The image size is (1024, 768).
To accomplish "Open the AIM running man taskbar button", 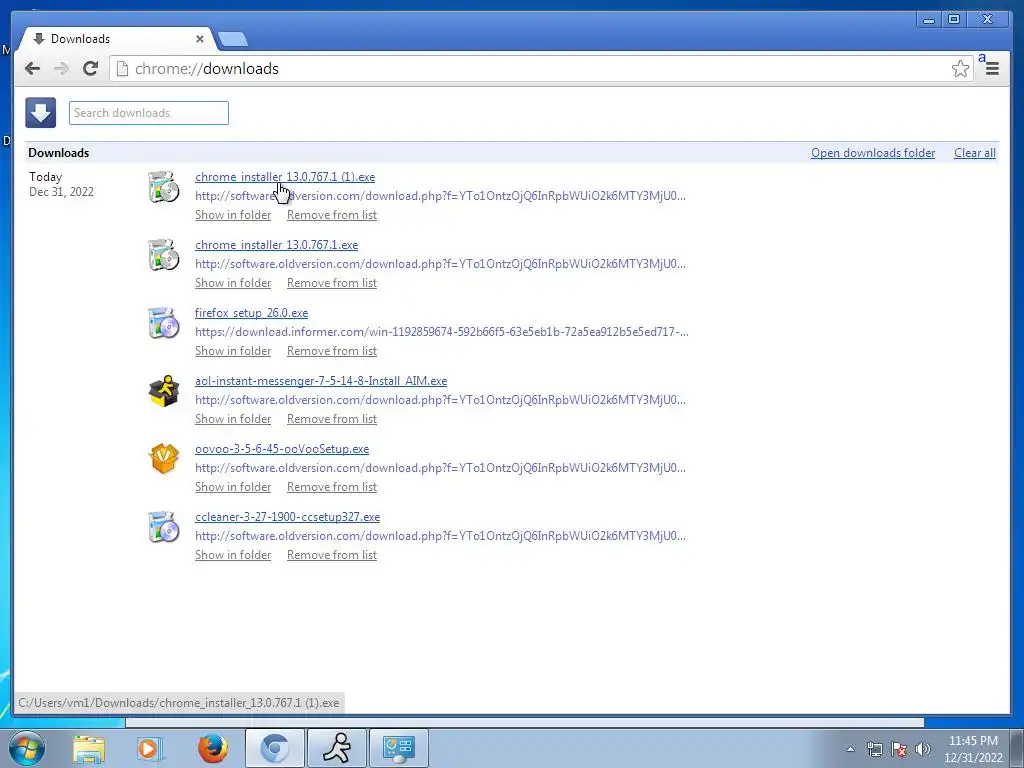I will (x=337, y=748).
